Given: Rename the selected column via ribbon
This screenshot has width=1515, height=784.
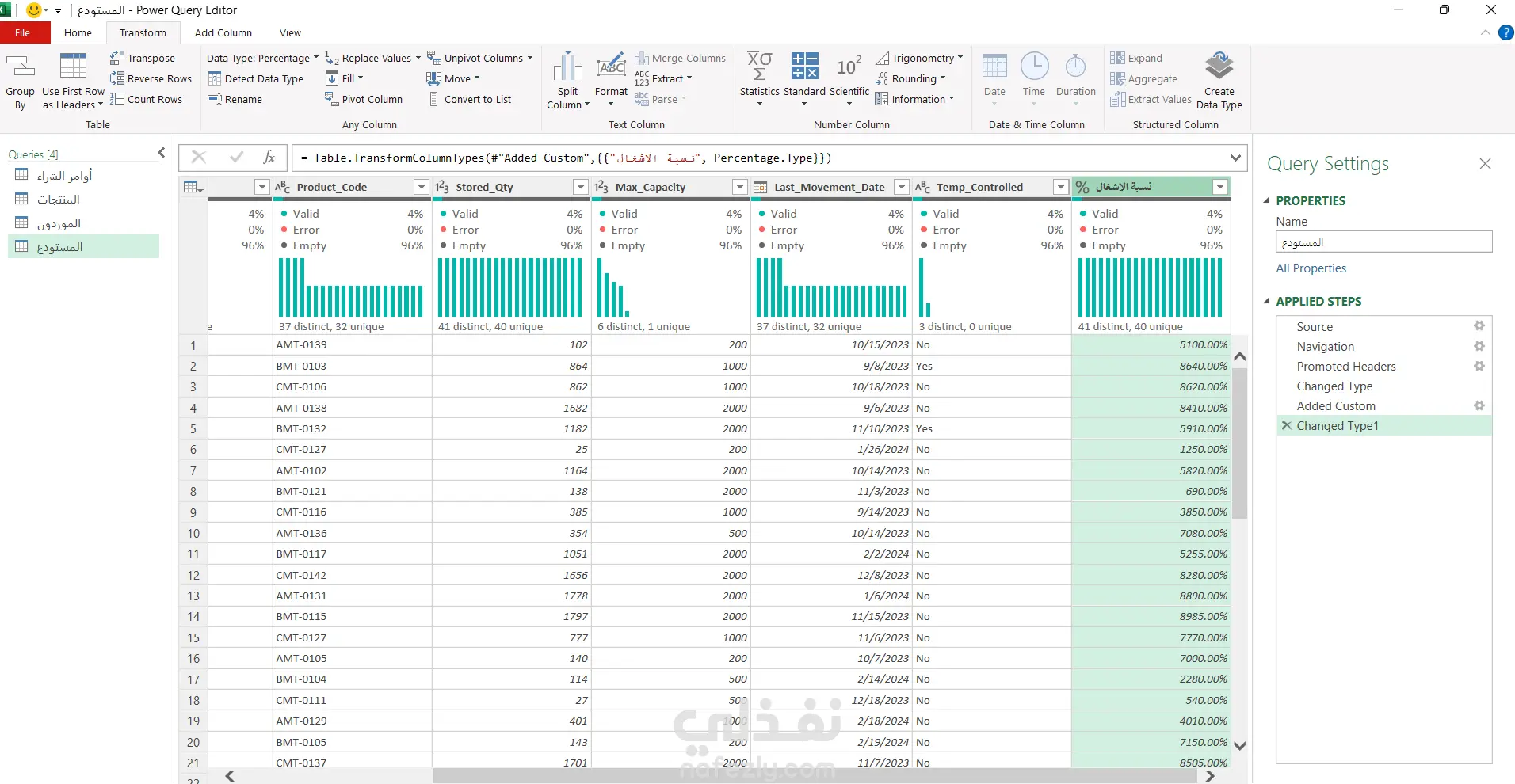Looking at the screenshot, I should click(x=235, y=99).
